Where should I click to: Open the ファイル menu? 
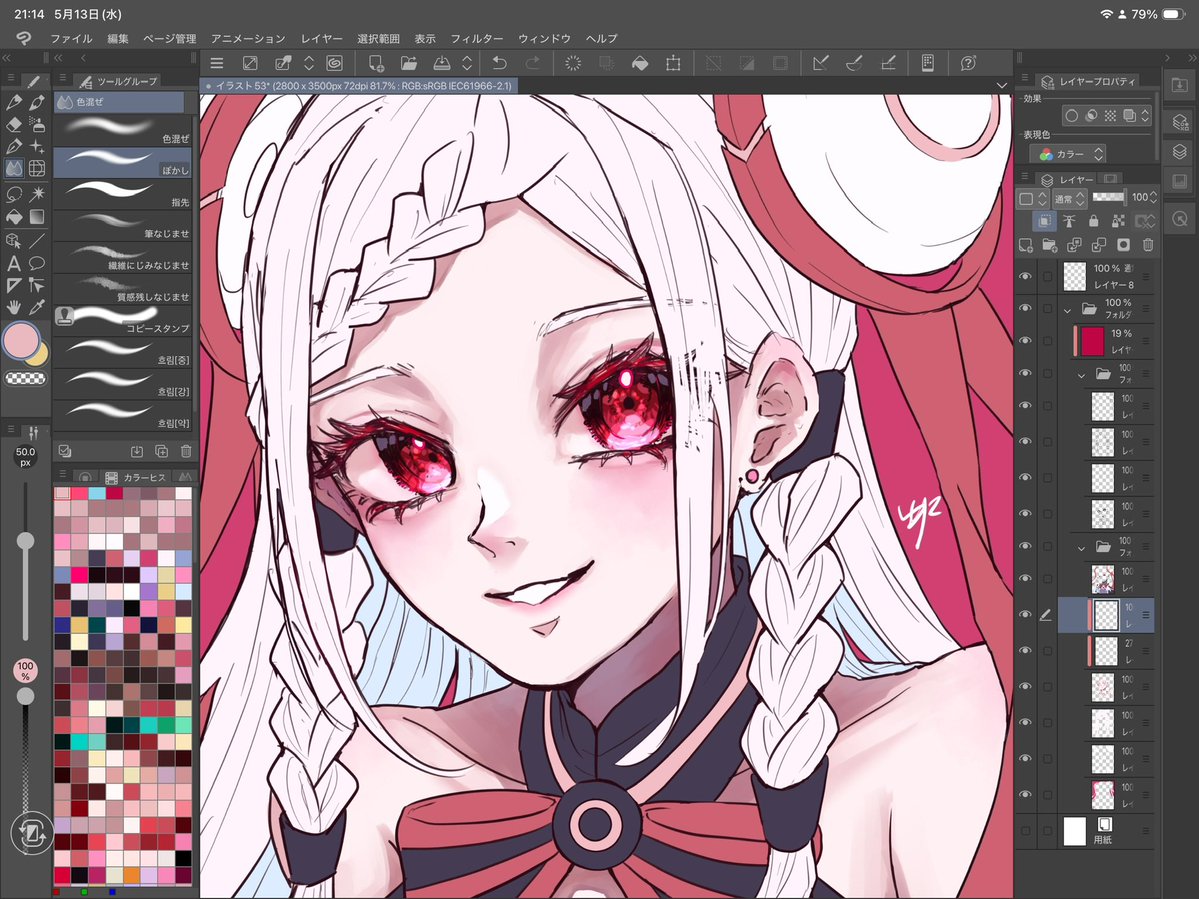[71, 38]
